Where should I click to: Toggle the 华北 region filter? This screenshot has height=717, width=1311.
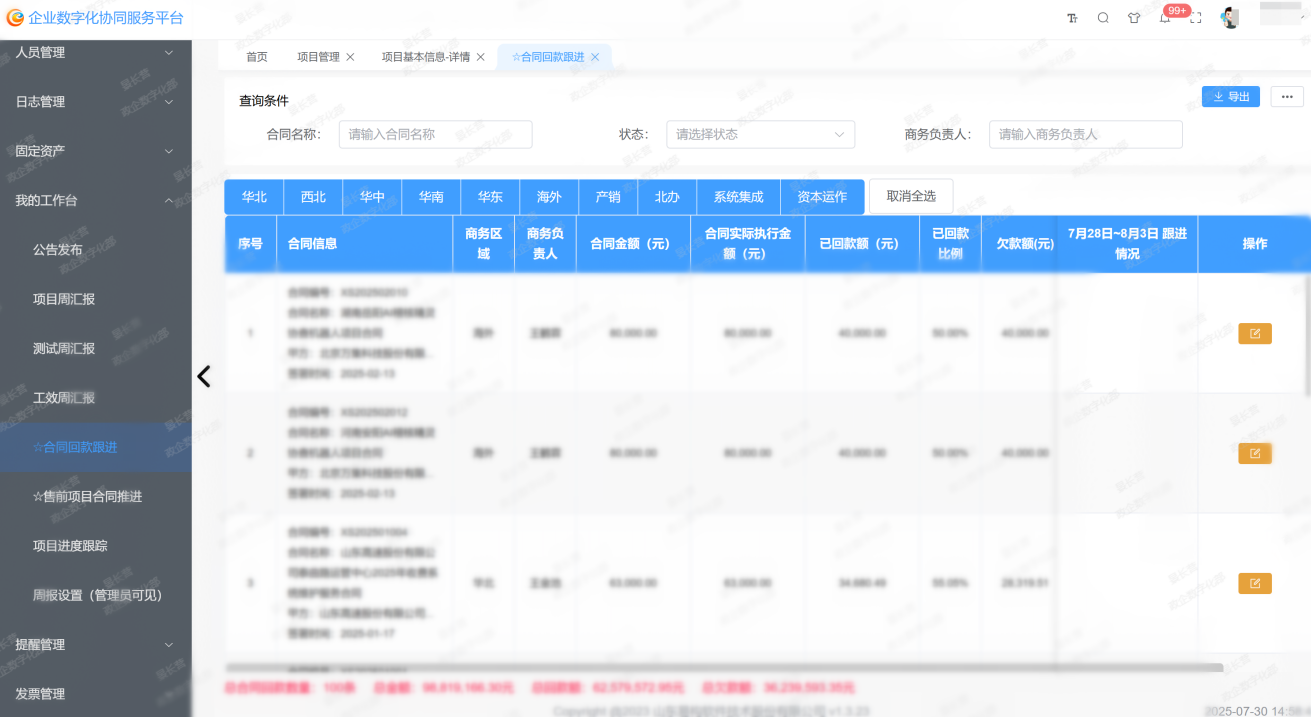(254, 197)
